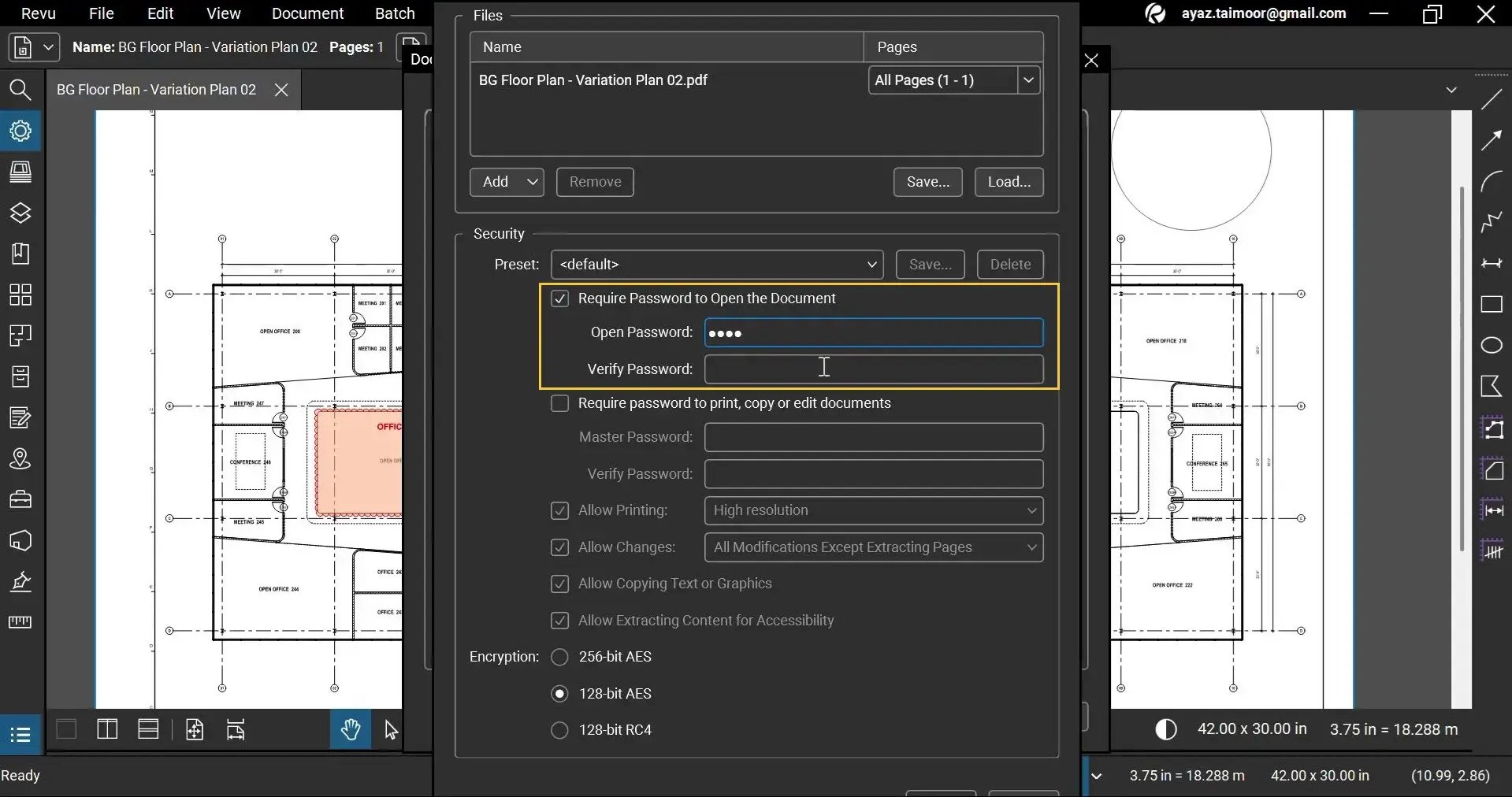This screenshot has width=1512, height=797.
Task: Select 128-bit AES encryption
Action: (x=559, y=694)
